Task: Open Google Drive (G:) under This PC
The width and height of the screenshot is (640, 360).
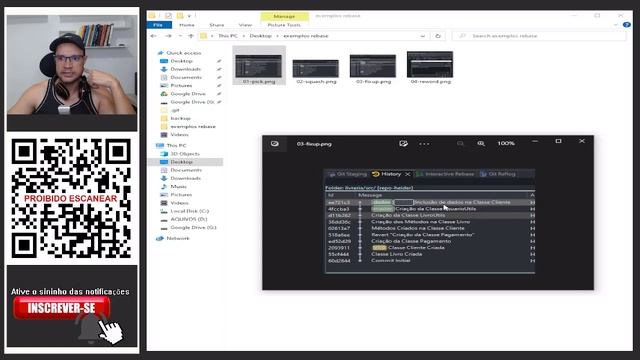Action: [x=193, y=227]
